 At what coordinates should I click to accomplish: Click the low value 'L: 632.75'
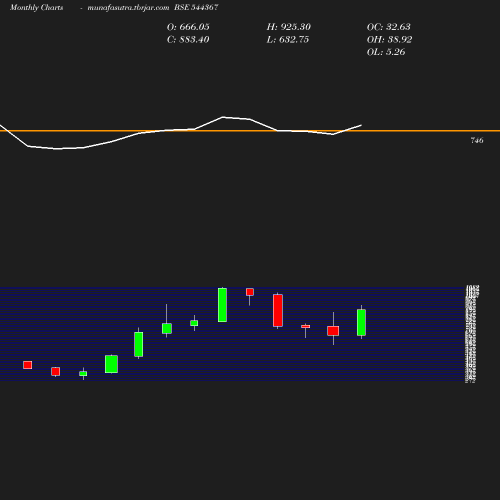point(288,39)
